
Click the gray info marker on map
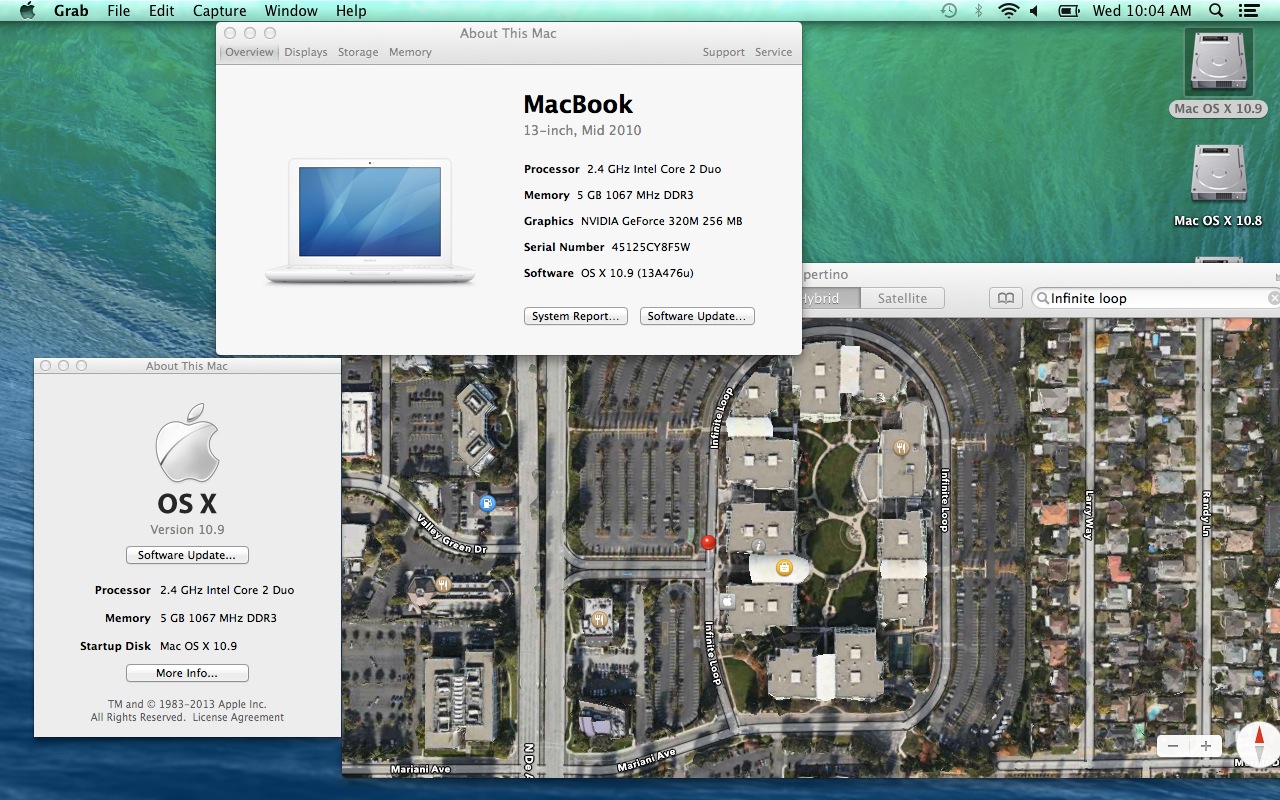758,545
